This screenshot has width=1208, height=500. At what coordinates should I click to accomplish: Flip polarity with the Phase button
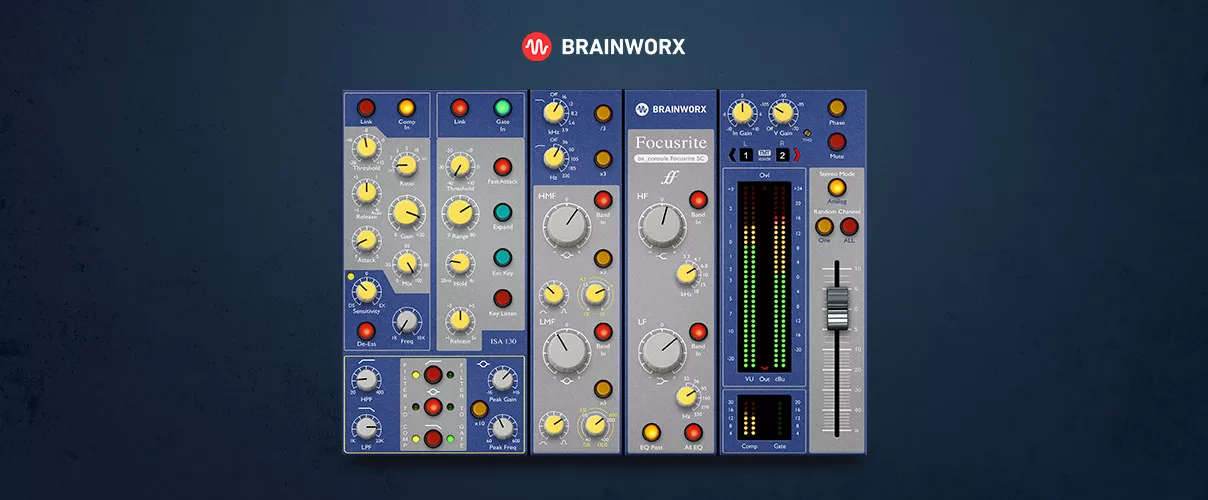coord(836,108)
